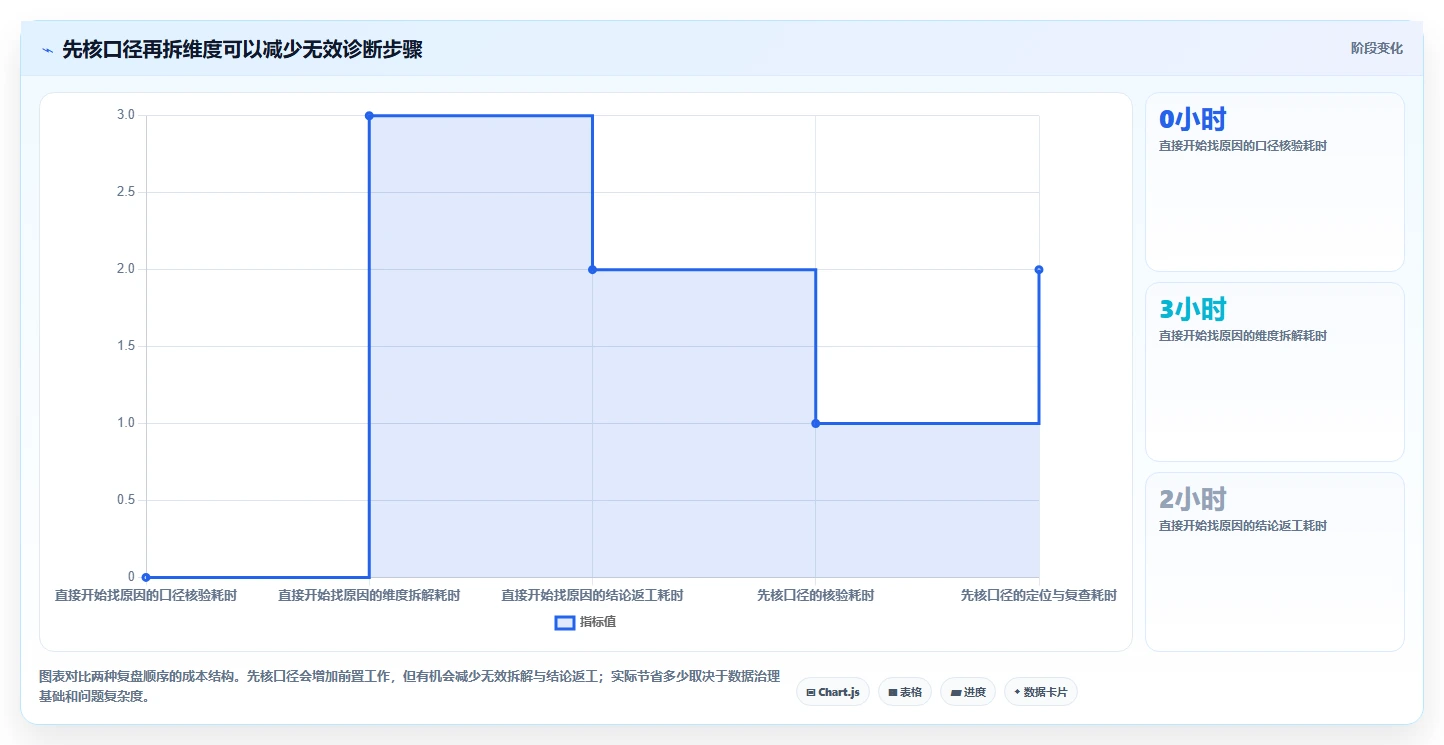1444x745 pixels.
Task: Click the 表格 chip
Action: pos(905,692)
